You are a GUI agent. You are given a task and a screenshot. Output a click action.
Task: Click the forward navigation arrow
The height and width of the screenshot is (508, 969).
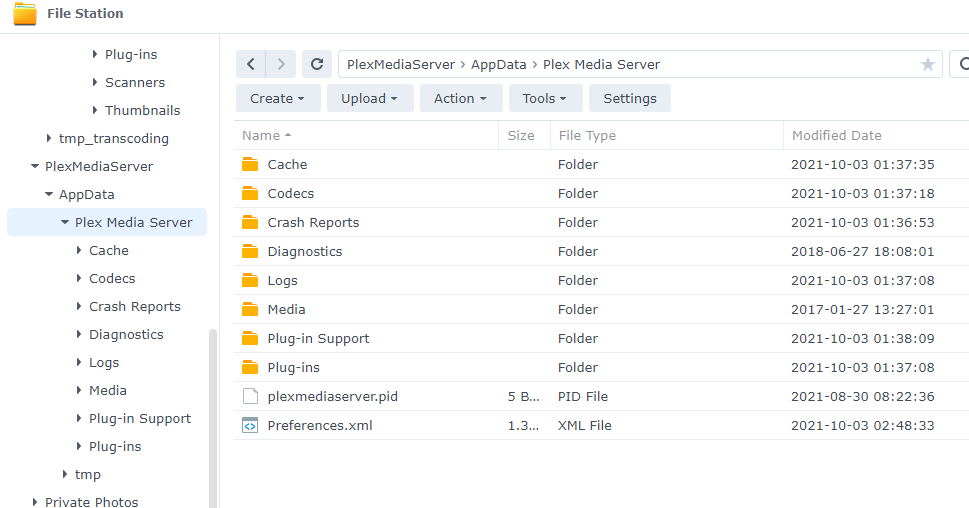(281, 64)
